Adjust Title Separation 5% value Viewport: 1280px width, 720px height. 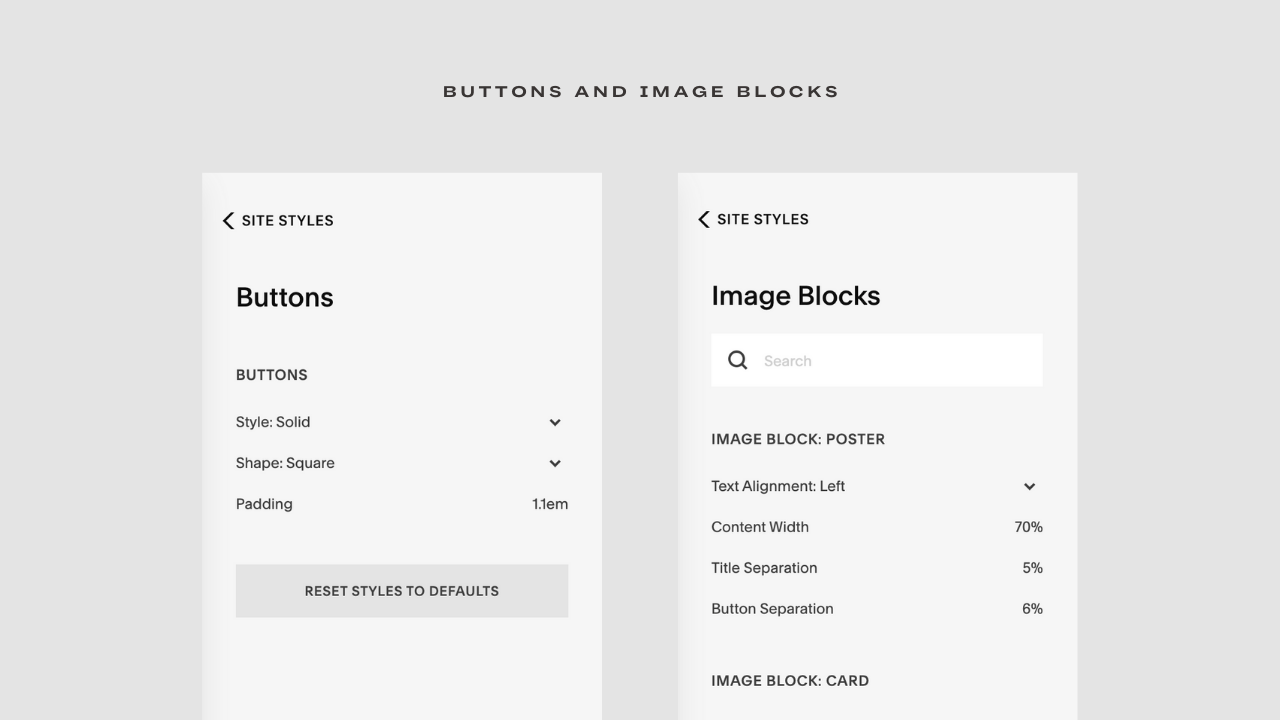(1032, 568)
